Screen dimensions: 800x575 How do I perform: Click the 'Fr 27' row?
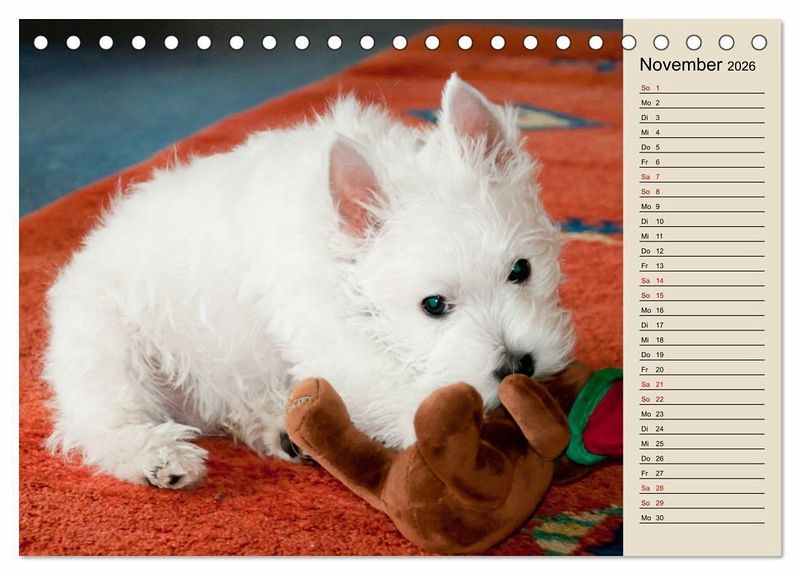tap(702, 472)
